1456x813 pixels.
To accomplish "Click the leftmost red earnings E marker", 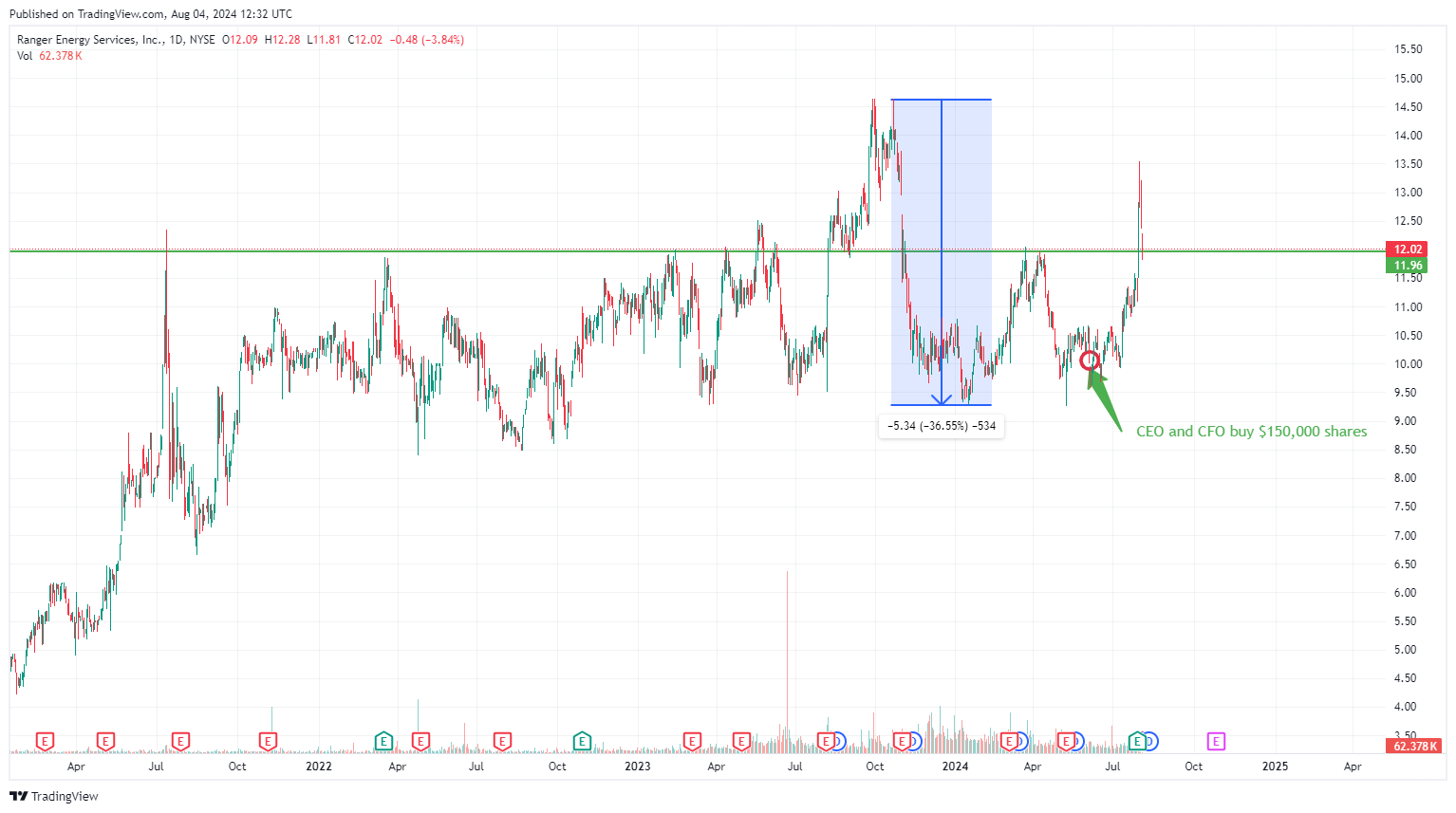I will coord(45,741).
